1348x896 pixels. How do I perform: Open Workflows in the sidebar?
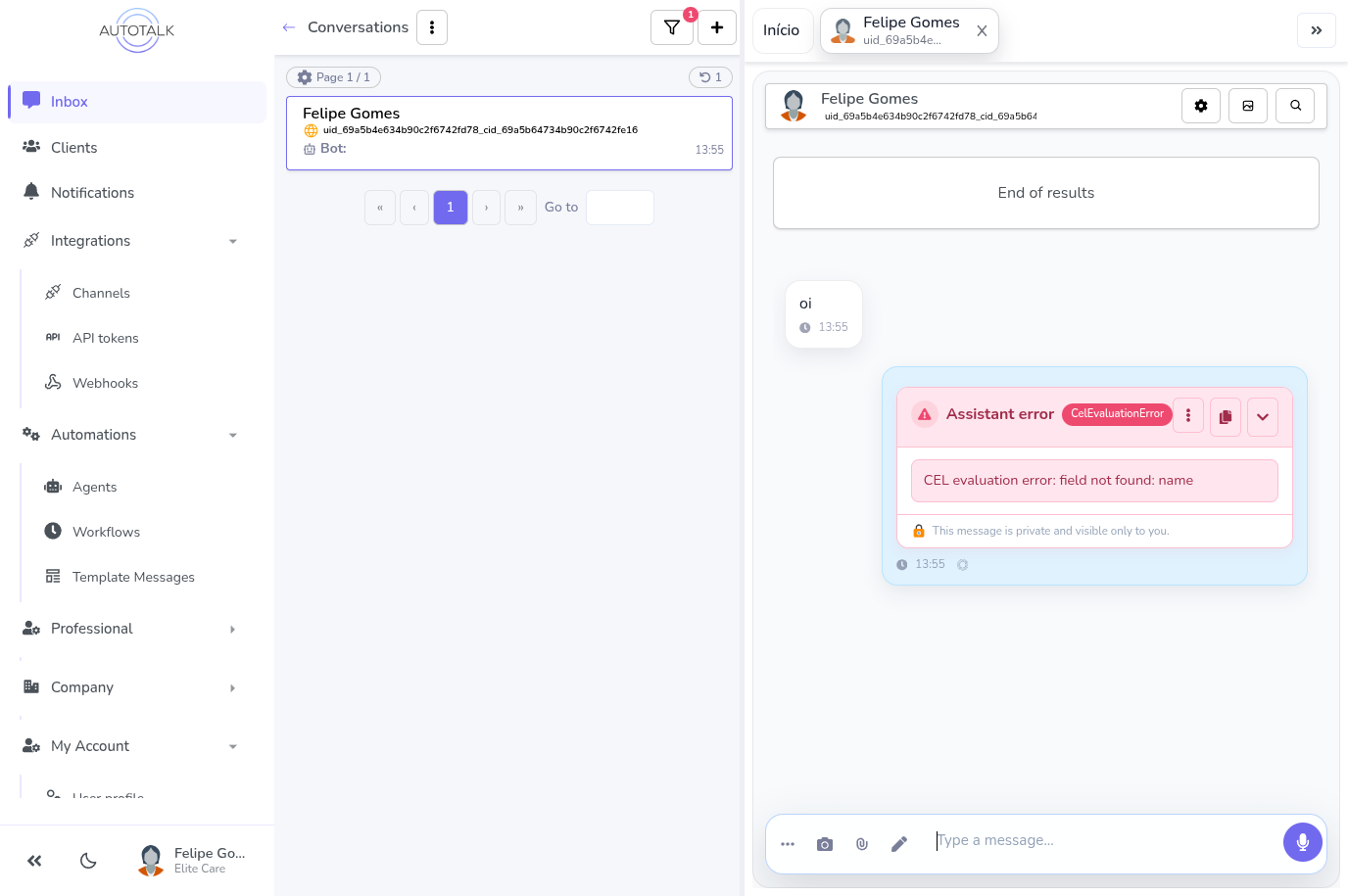click(106, 532)
